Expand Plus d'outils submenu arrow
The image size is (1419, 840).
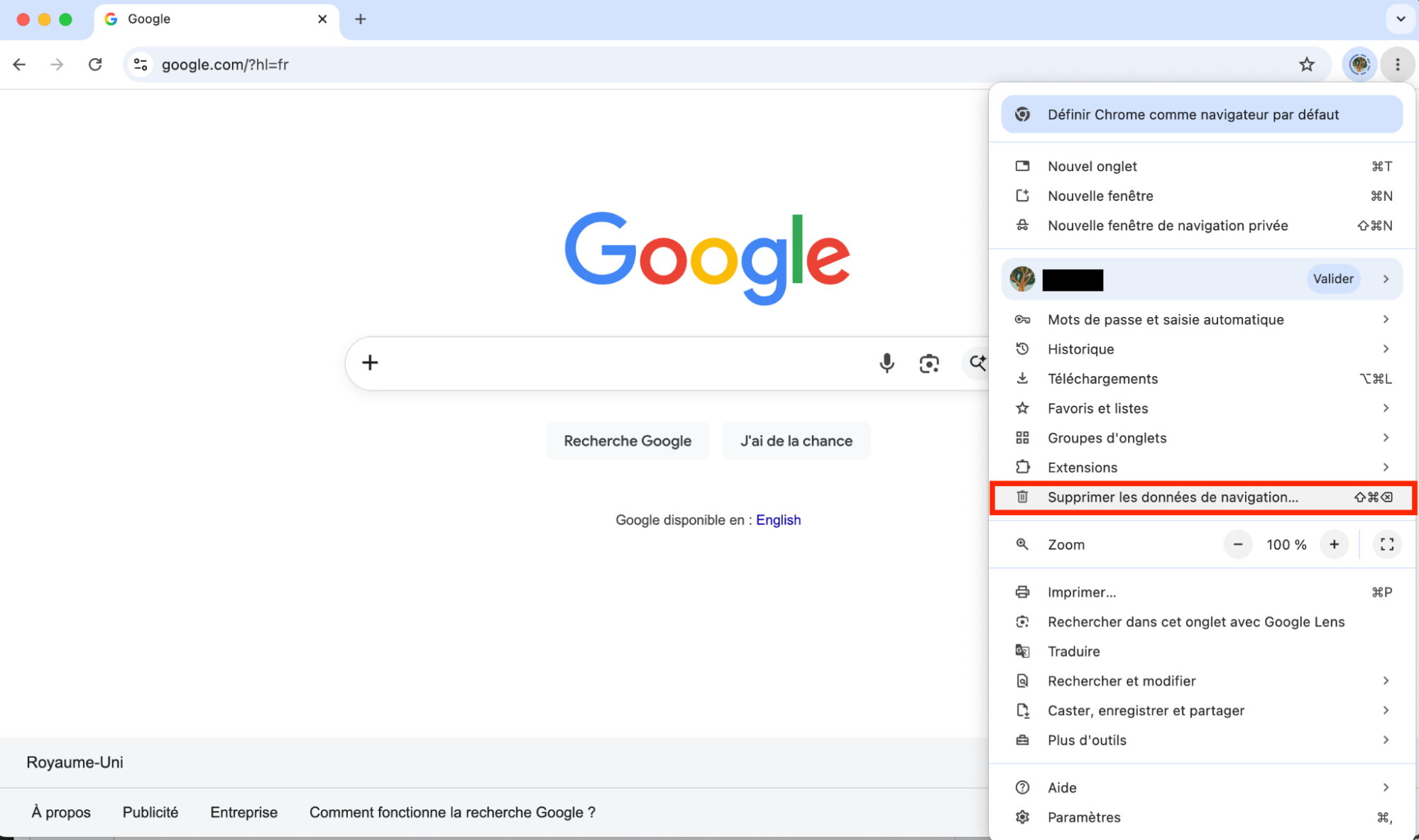(1386, 740)
